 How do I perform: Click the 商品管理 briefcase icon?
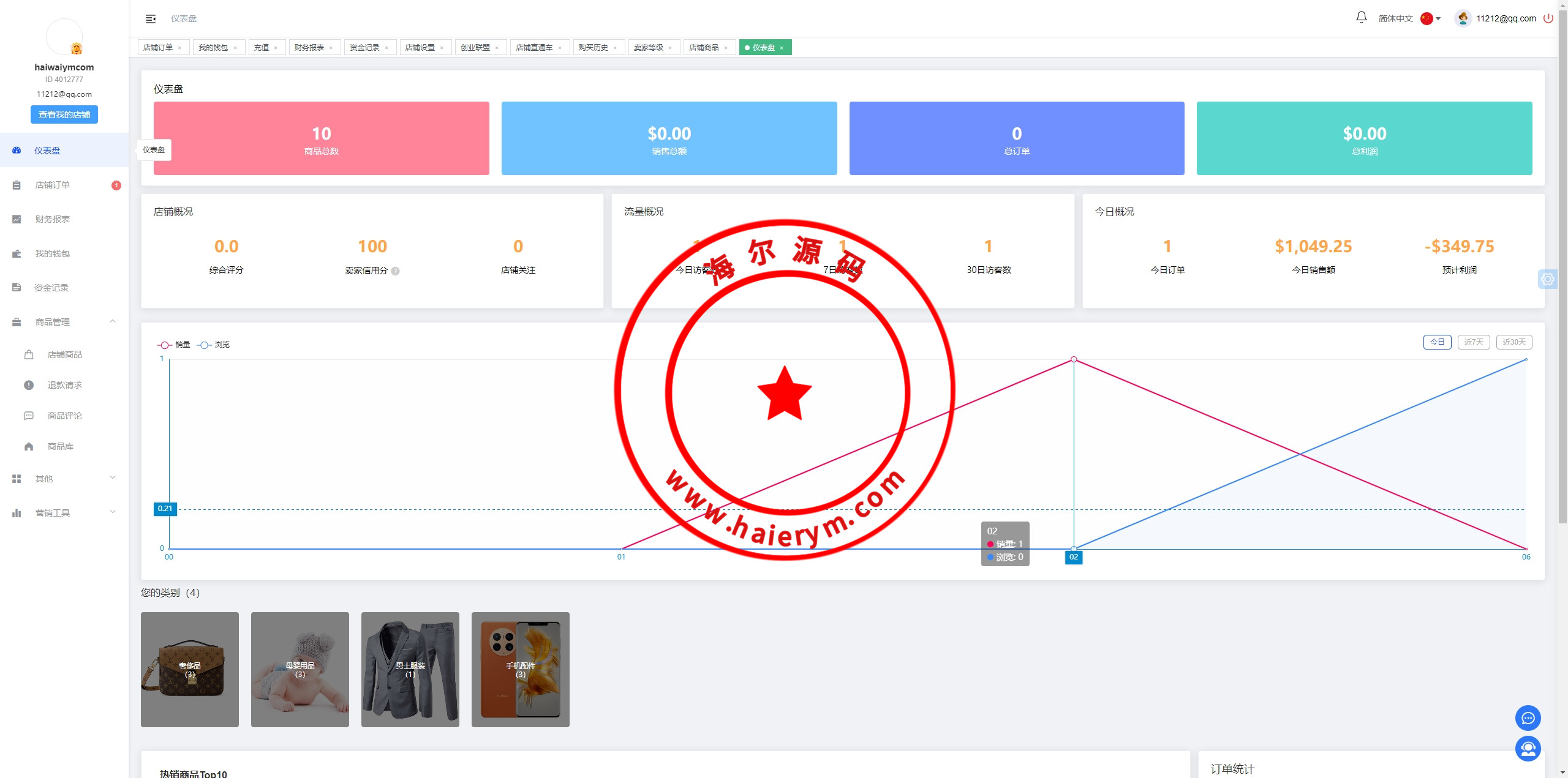[x=17, y=322]
